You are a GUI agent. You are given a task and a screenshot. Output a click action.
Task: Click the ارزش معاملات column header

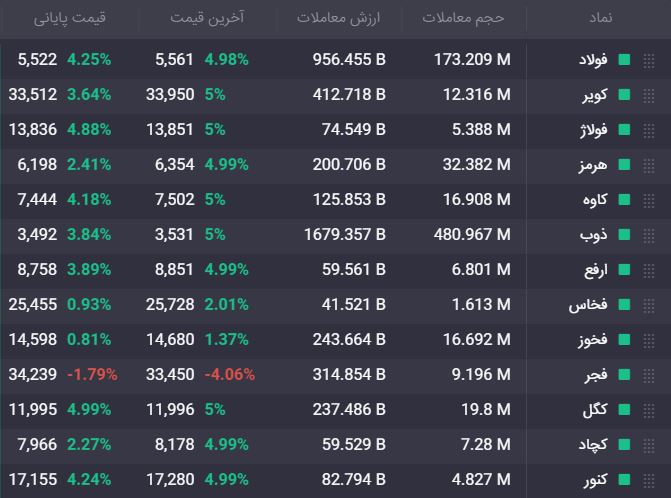(x=338, y=18)
